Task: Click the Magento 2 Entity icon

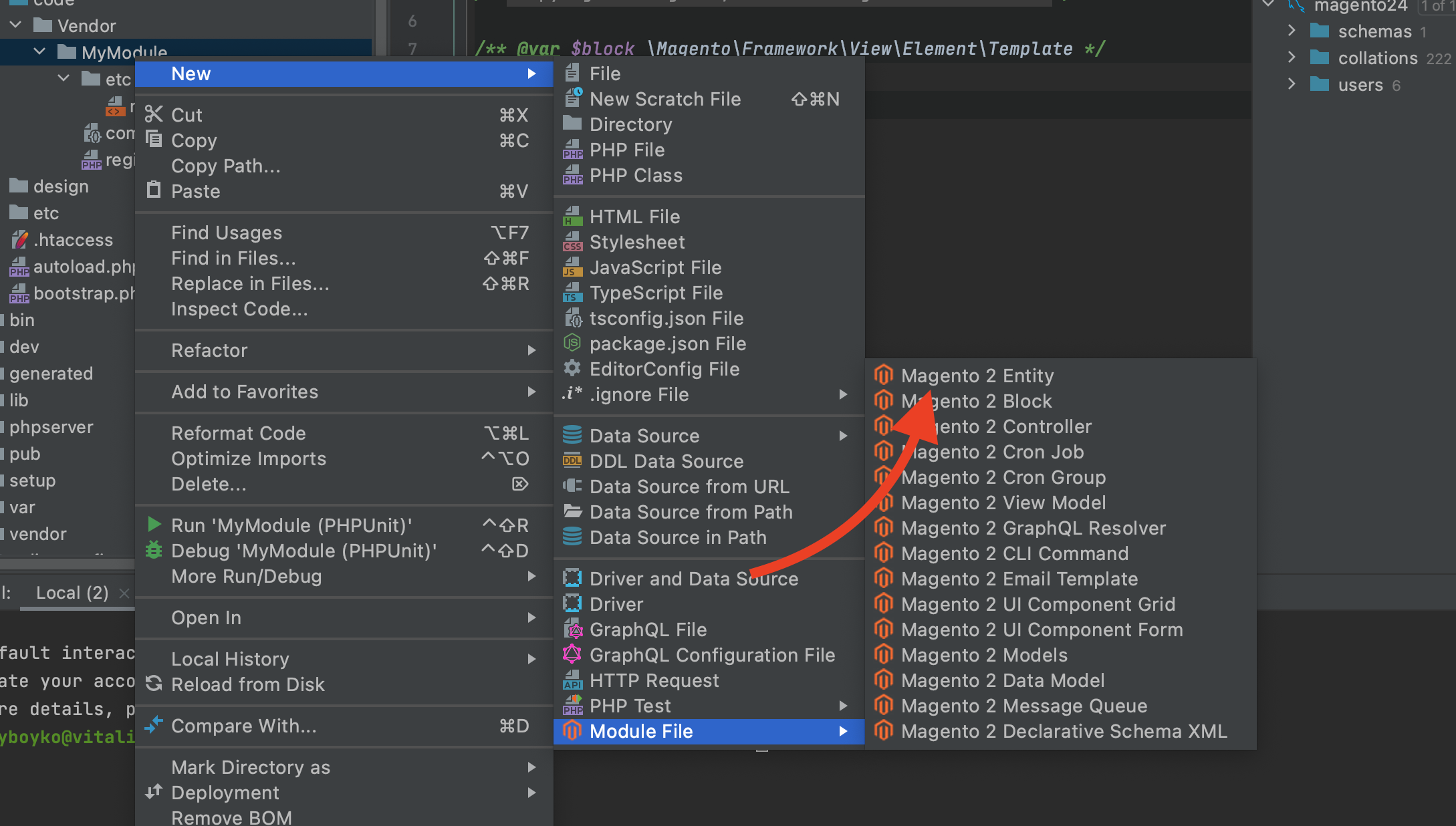Action: [884, 376]
